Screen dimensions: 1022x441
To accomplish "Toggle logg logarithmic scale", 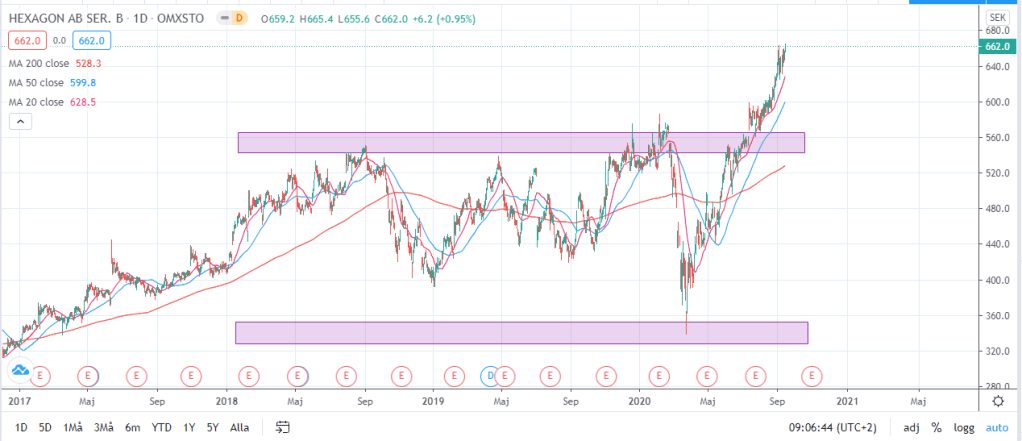I will pos(966,427).
